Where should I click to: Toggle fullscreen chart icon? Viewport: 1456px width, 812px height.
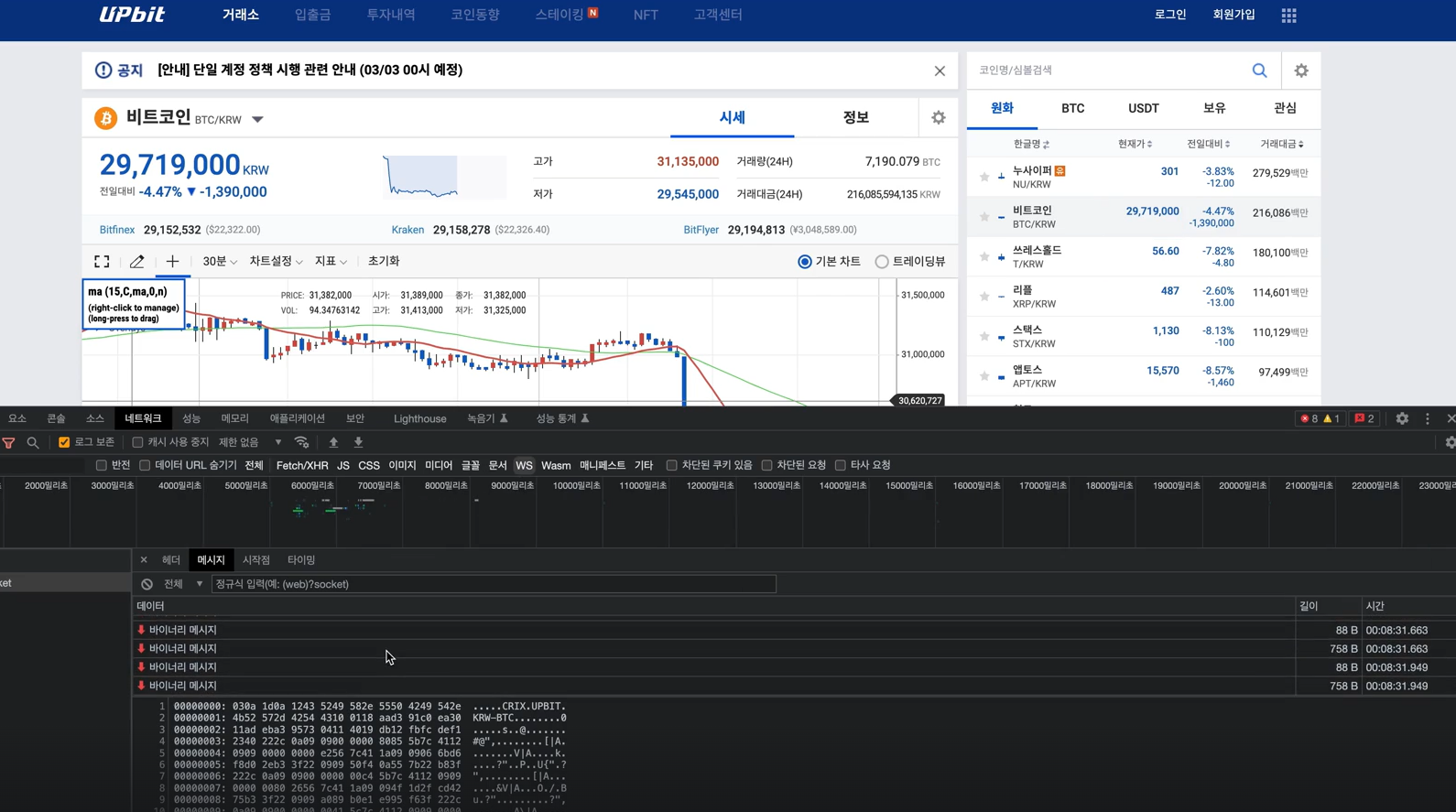[x=102, y=262]
